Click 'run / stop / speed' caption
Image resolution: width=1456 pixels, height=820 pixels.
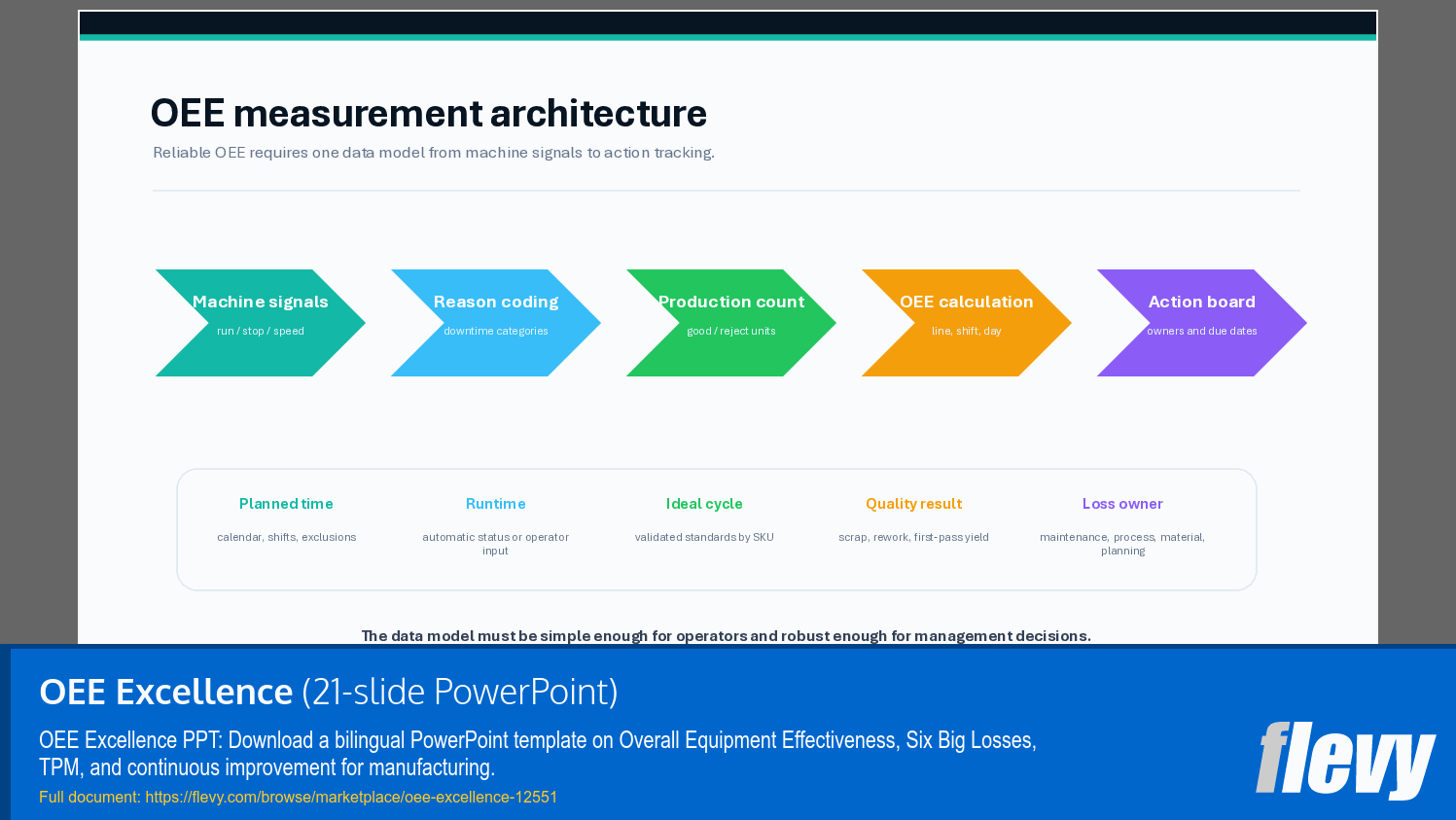coord(261,331)
